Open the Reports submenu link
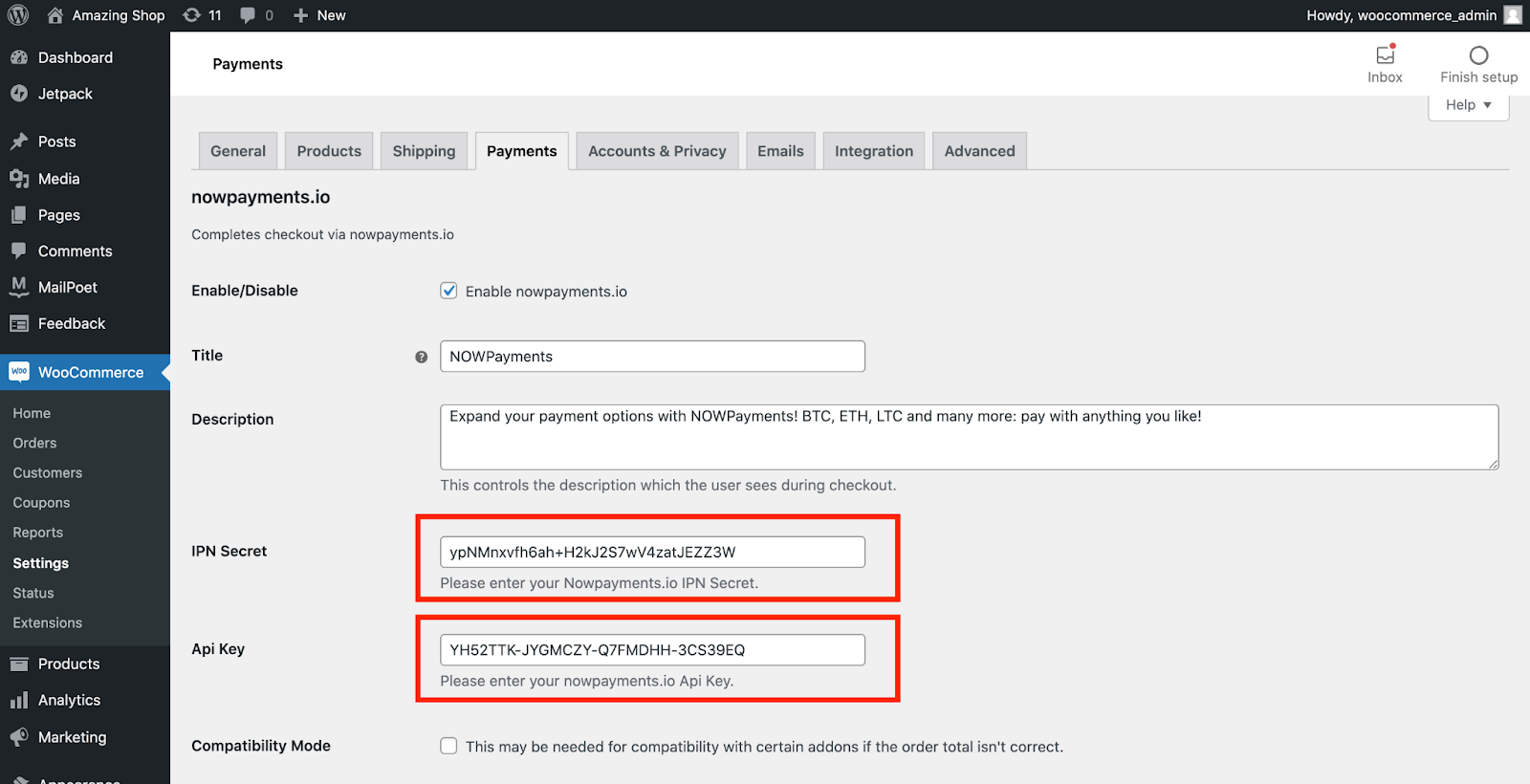 [x=38, y=533]
